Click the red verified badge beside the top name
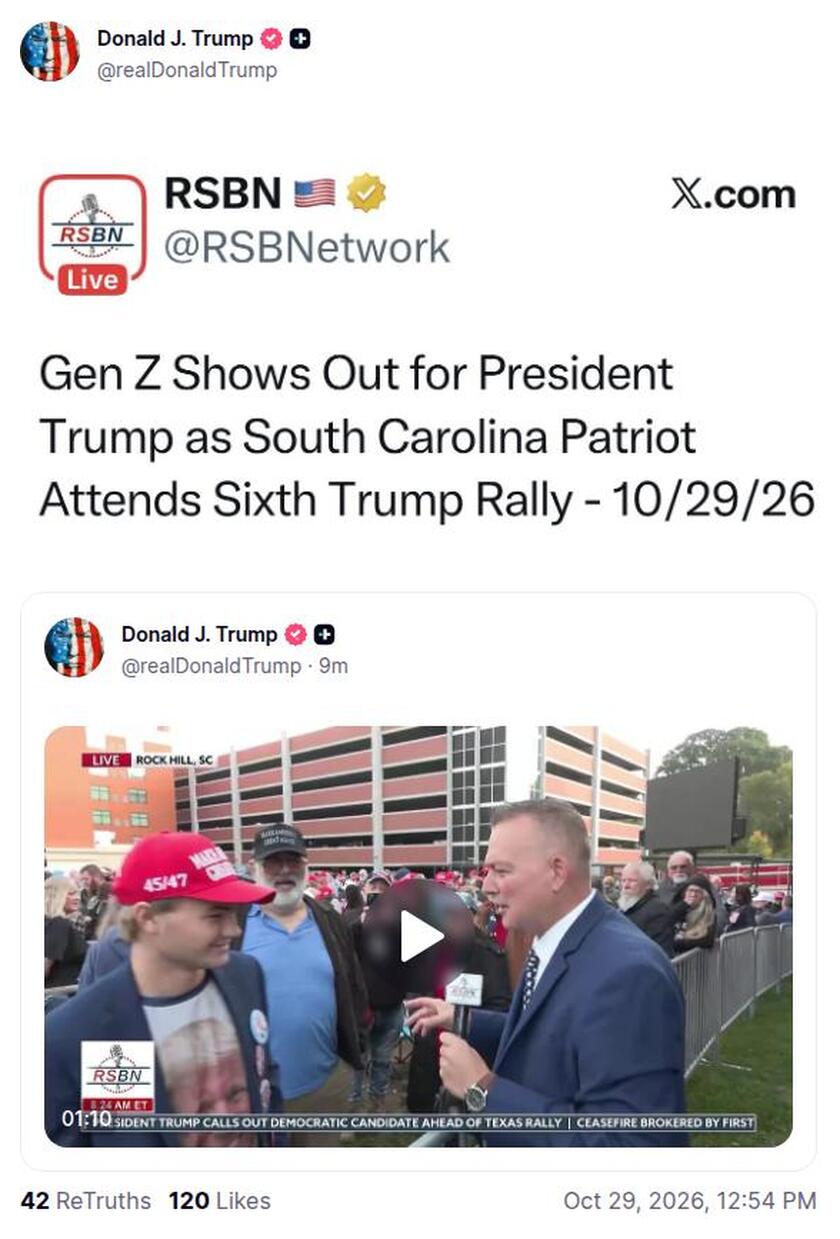This screenshot has height=1239, width=840. pos(270,39)
